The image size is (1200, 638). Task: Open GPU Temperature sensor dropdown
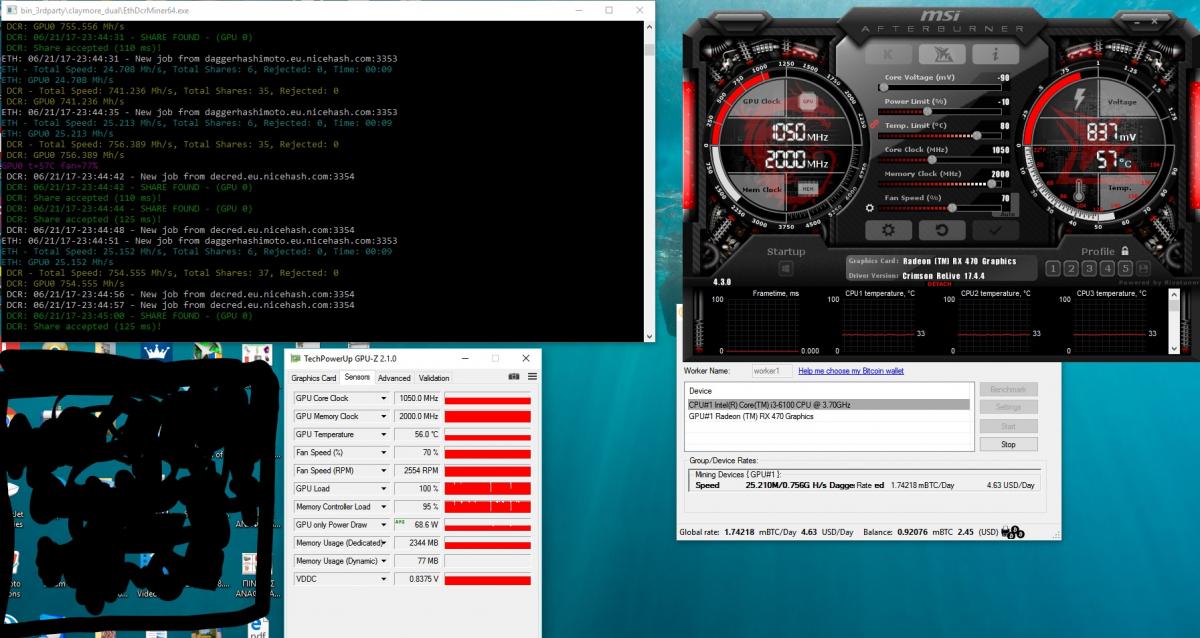[383, 434]
